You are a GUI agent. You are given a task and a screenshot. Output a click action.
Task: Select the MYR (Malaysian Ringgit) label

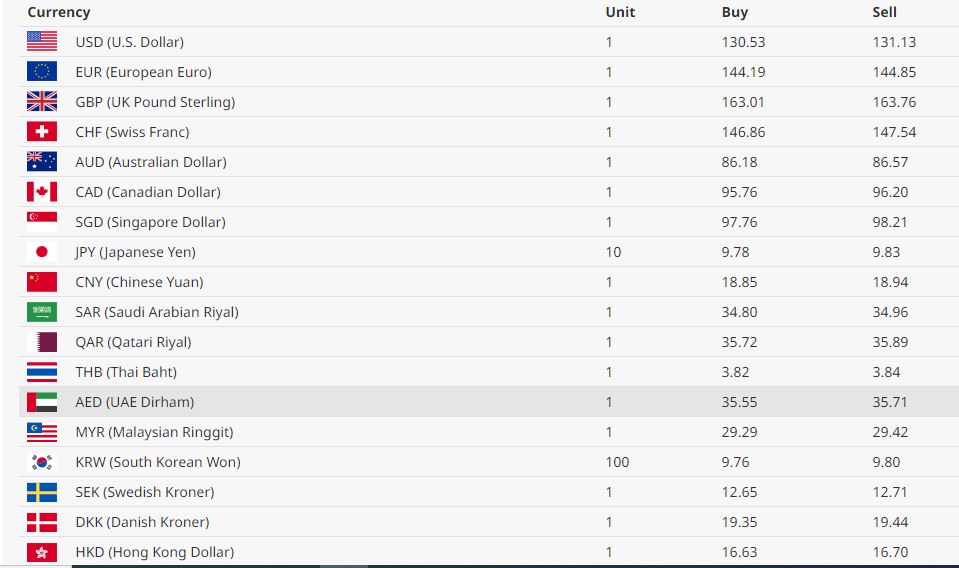pyautogui.click(x=154, y=432)
